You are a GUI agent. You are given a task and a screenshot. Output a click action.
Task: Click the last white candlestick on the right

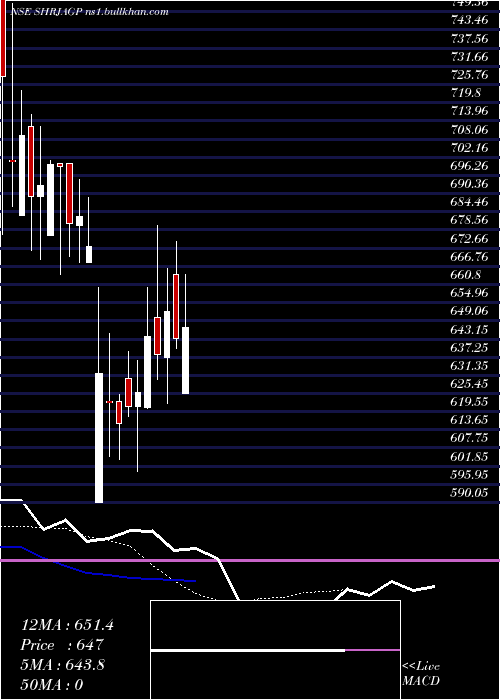pos(185,360)
